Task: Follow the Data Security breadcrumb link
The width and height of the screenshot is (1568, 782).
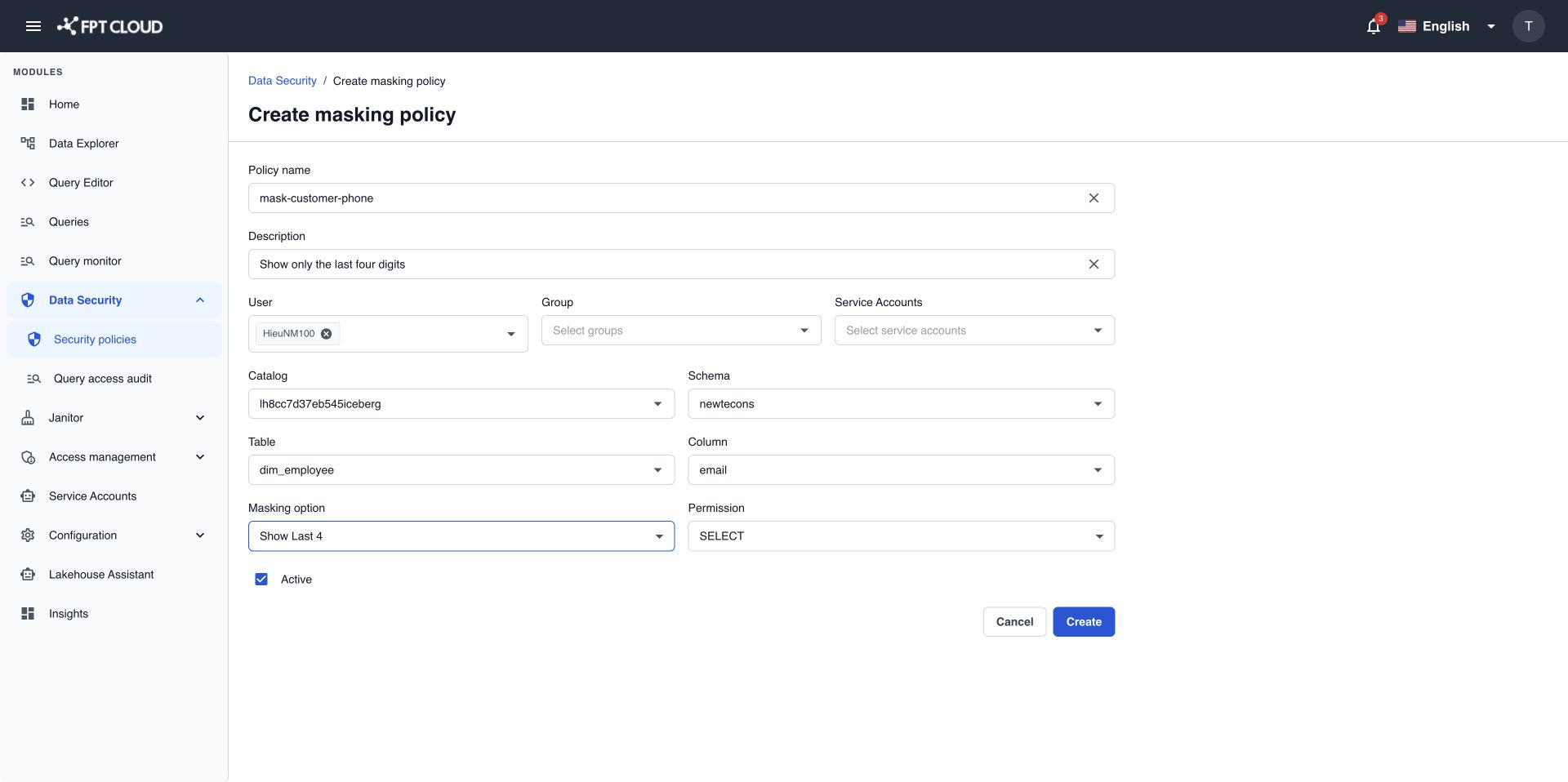Action: [x=283, y=81]
